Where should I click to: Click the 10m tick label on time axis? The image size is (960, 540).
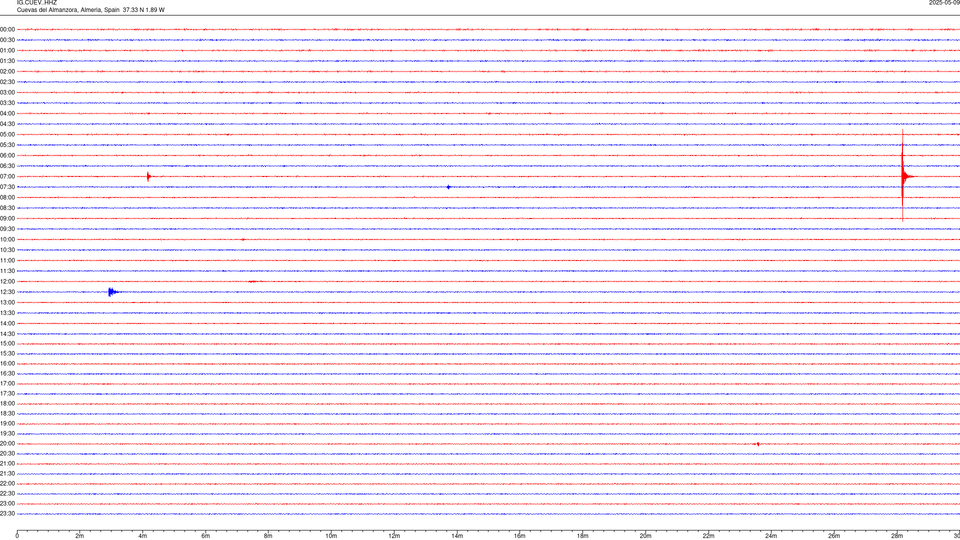pyautogui.click(x=331, y=536)
